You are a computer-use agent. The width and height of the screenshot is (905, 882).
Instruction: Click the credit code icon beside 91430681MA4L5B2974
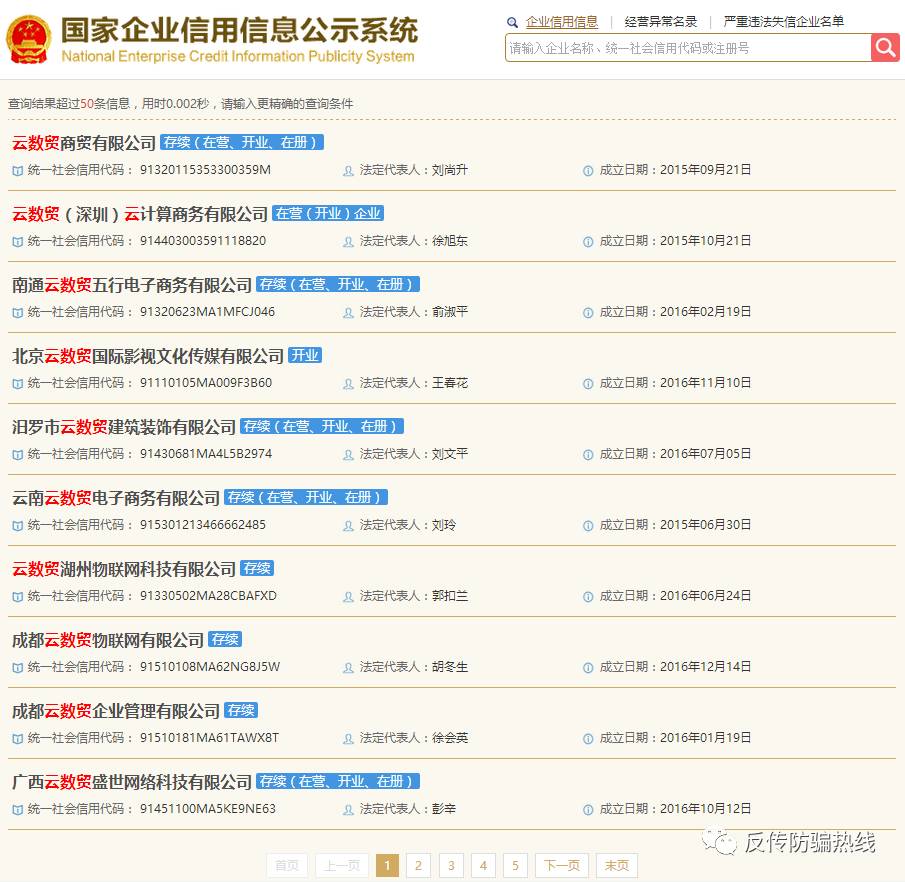click(18, 455)
